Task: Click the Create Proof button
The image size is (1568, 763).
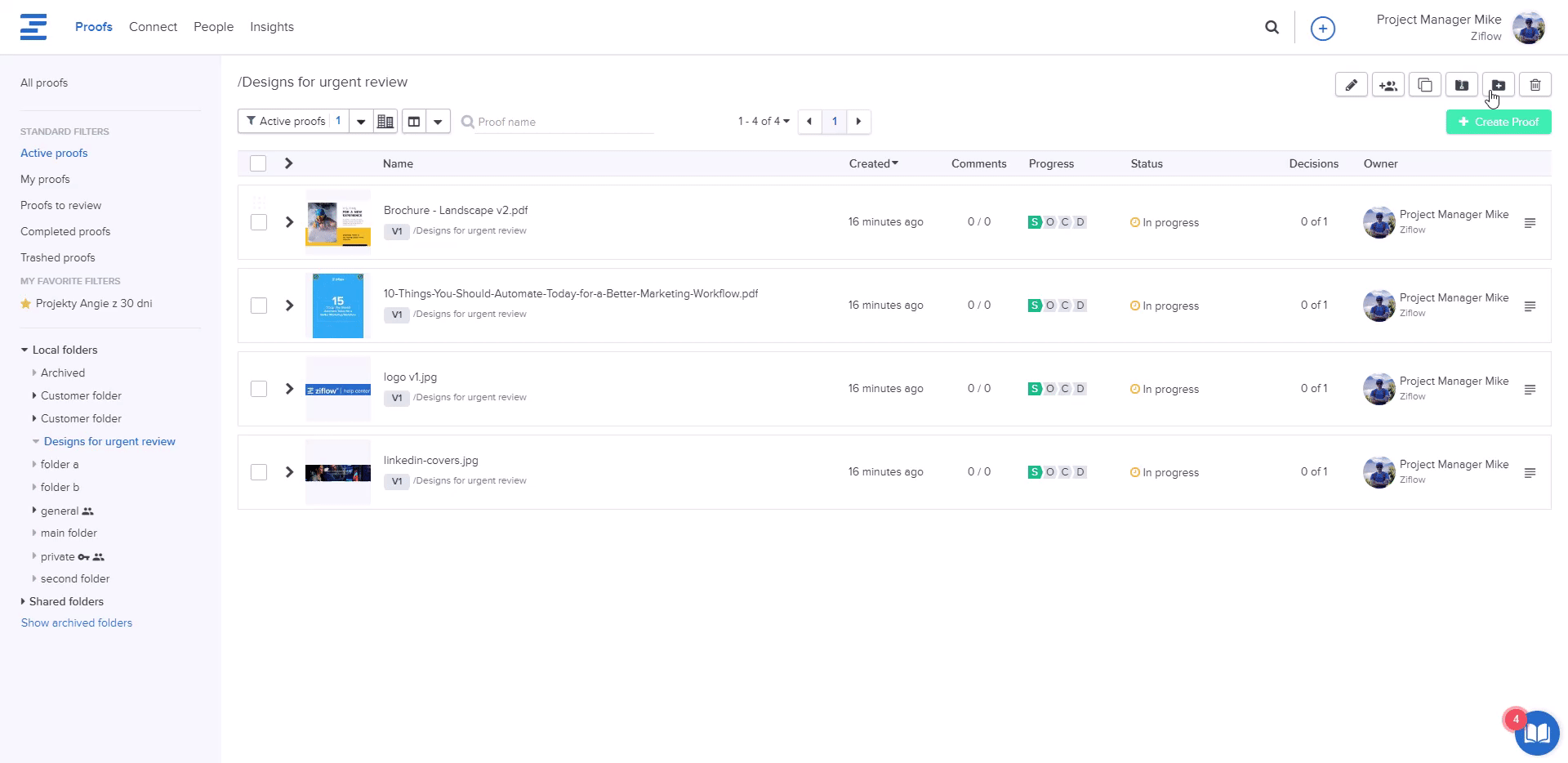Action: 1498,122
